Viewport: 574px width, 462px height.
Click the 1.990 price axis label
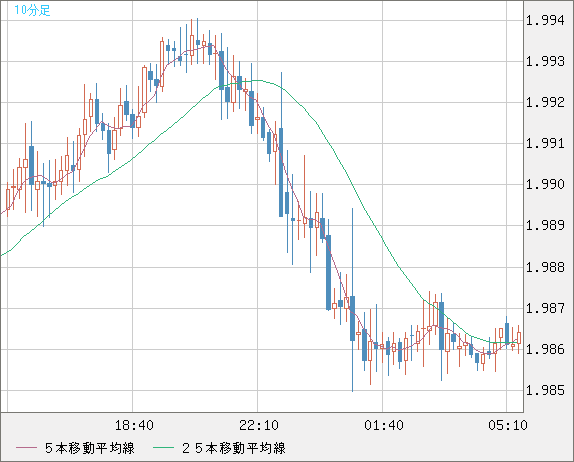pos(545,184)
